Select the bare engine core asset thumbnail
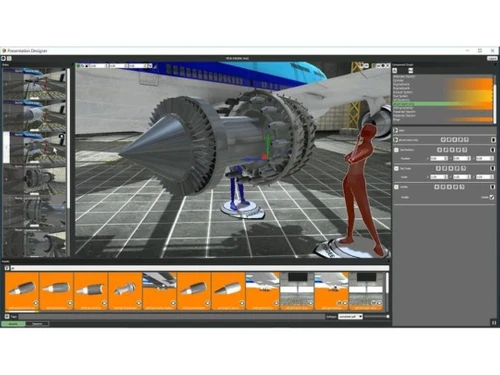 [x=125, y=291]
